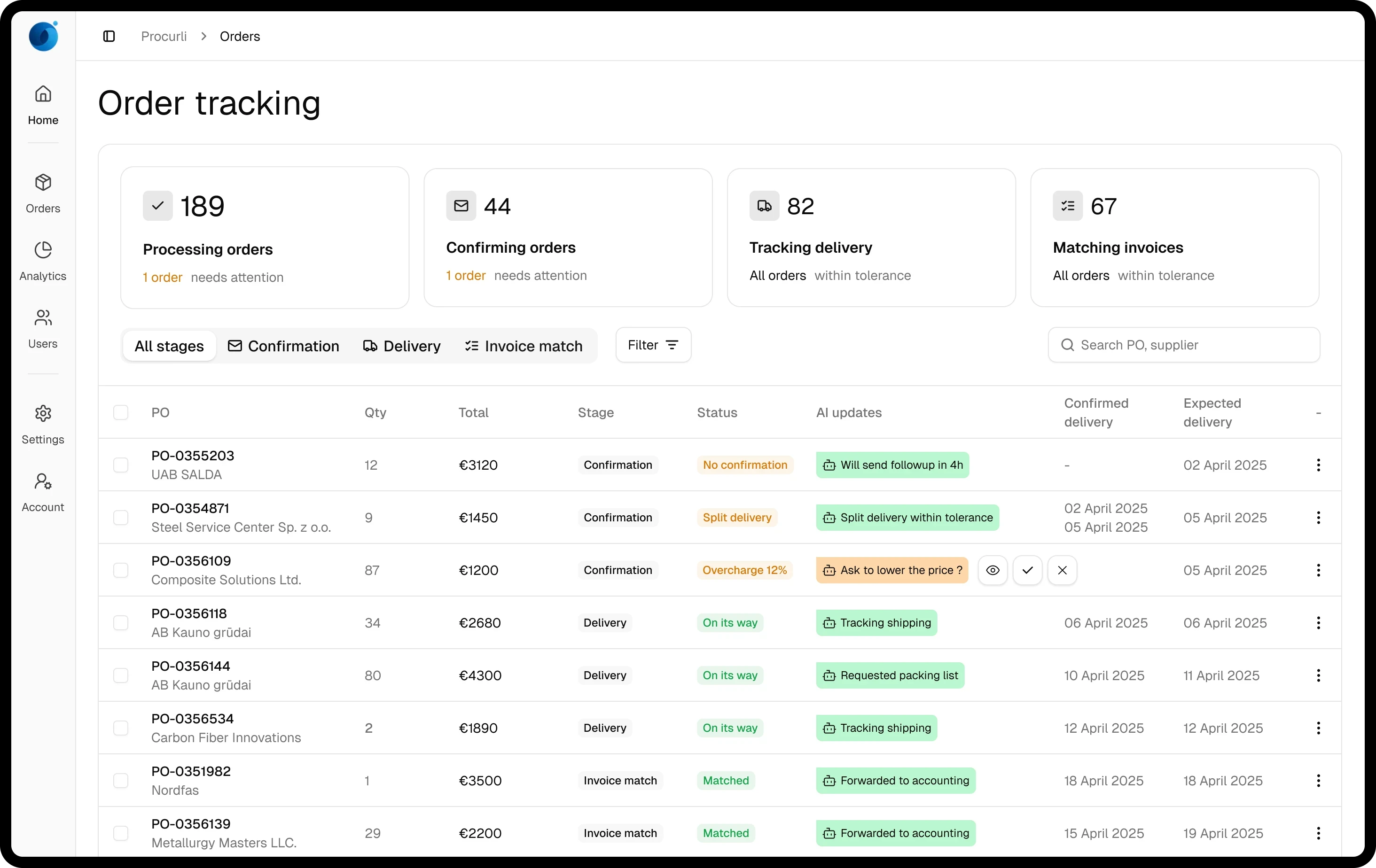Open the Matching invoices summary card
Image resolution: width=1376 pixels, height=868 pixels.
(1174, 238)
